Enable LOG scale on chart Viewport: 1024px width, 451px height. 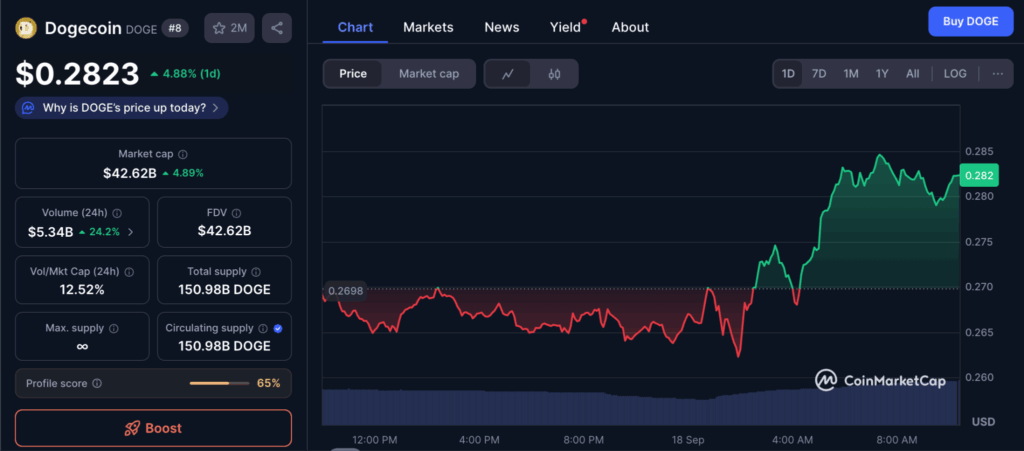(955, 74)
